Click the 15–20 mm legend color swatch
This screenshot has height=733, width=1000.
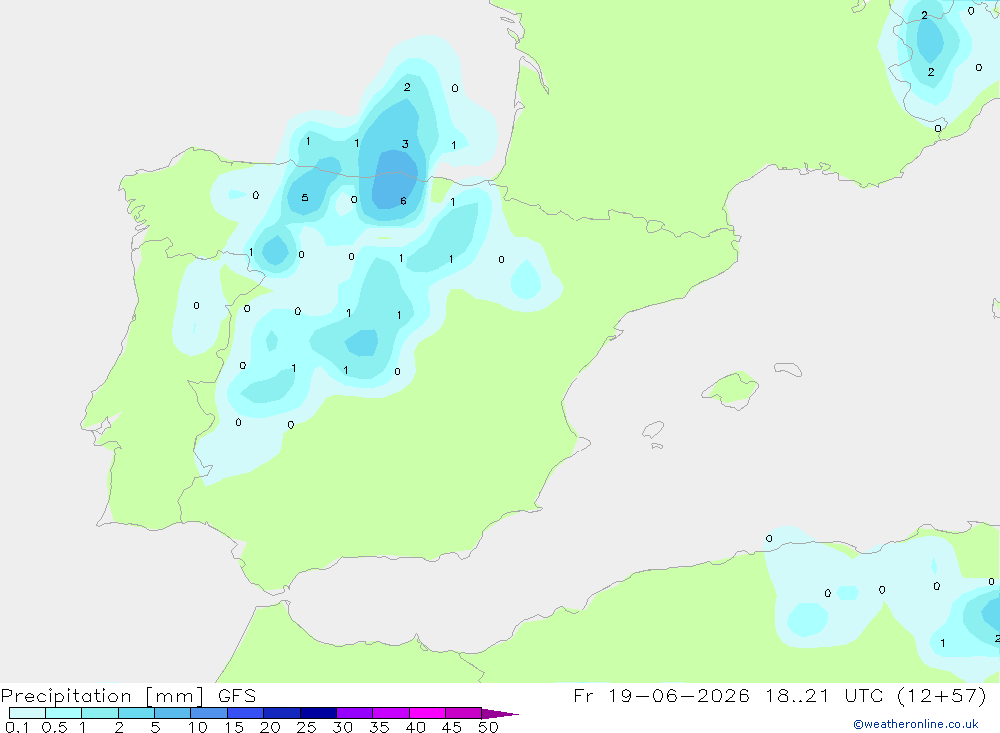(245, 713)
